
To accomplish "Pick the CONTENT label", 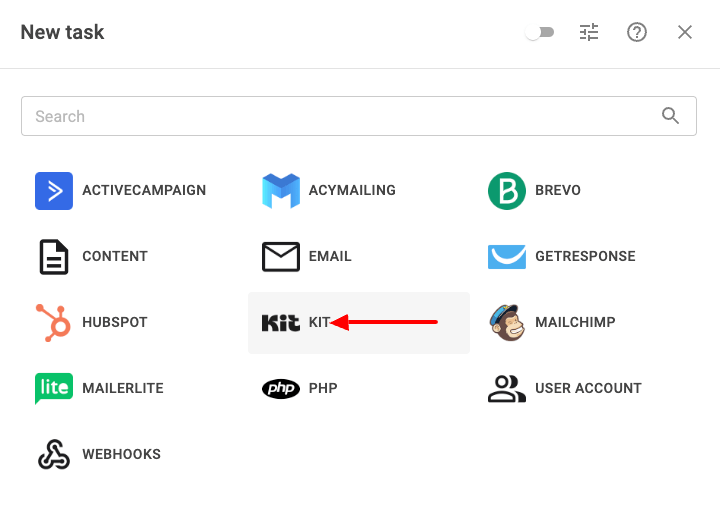I will 115,256.
